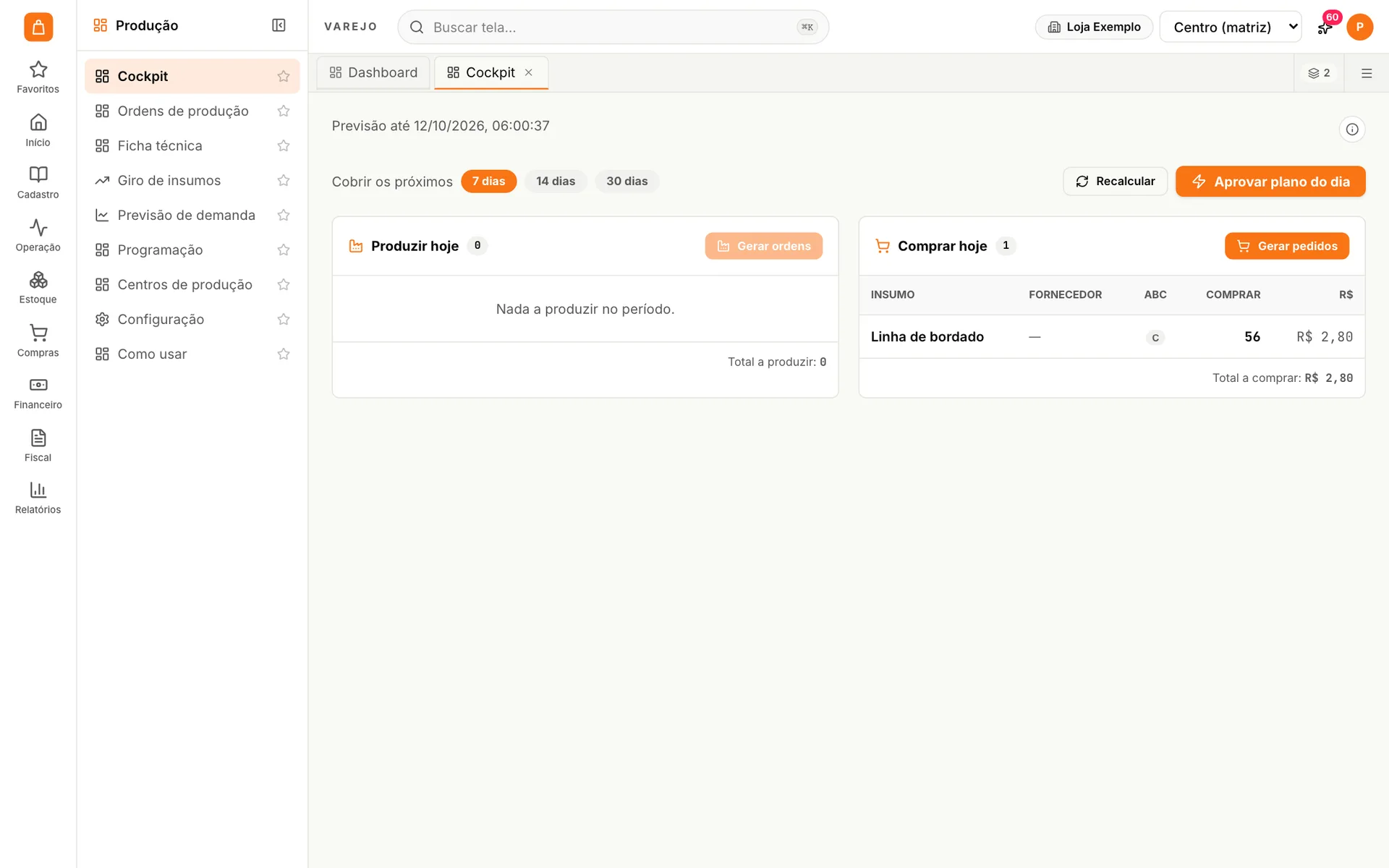Open Ordens de produção menu item
The width and height of the screenshot is (1389, 868).
pos(183,111)
